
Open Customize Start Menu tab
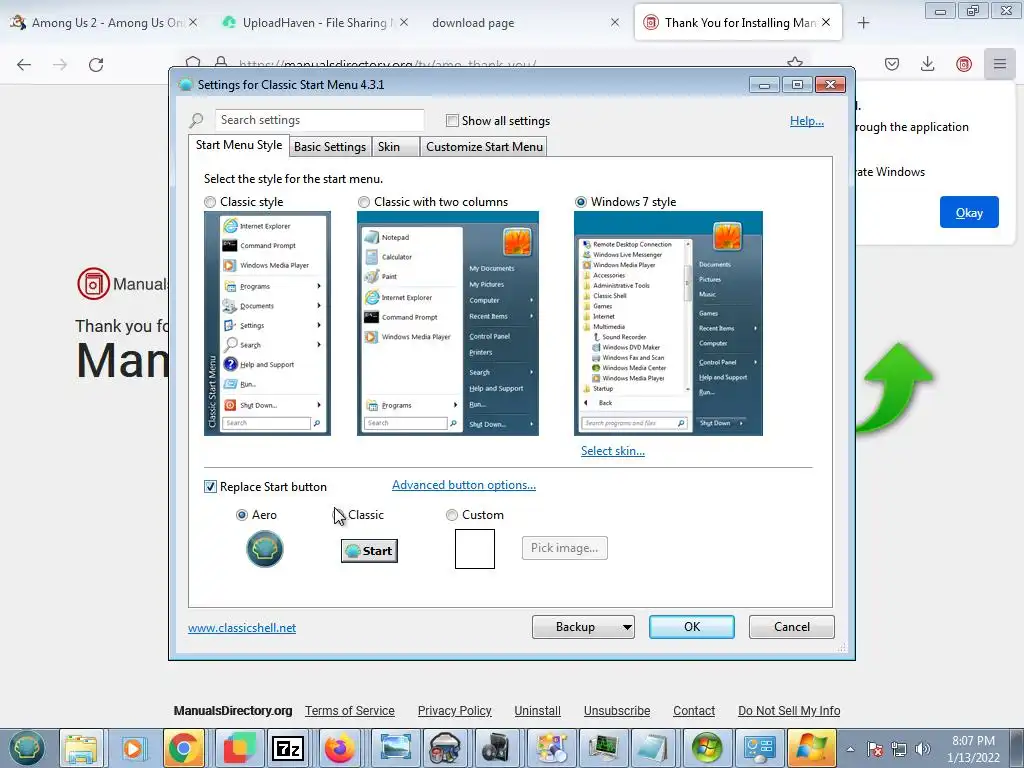click(484, 147)
